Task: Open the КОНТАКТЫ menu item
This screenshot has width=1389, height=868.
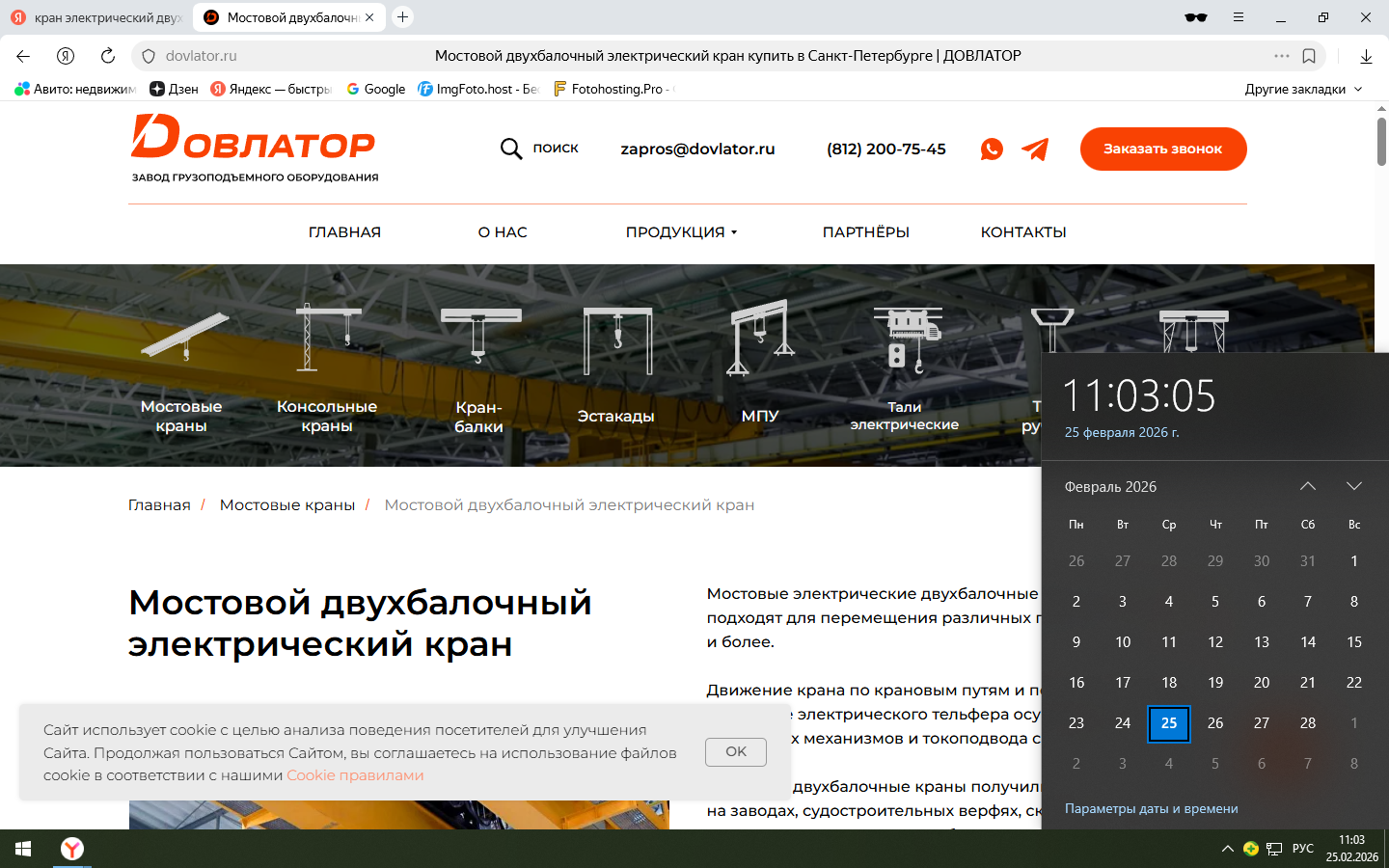Action: 1023,232
